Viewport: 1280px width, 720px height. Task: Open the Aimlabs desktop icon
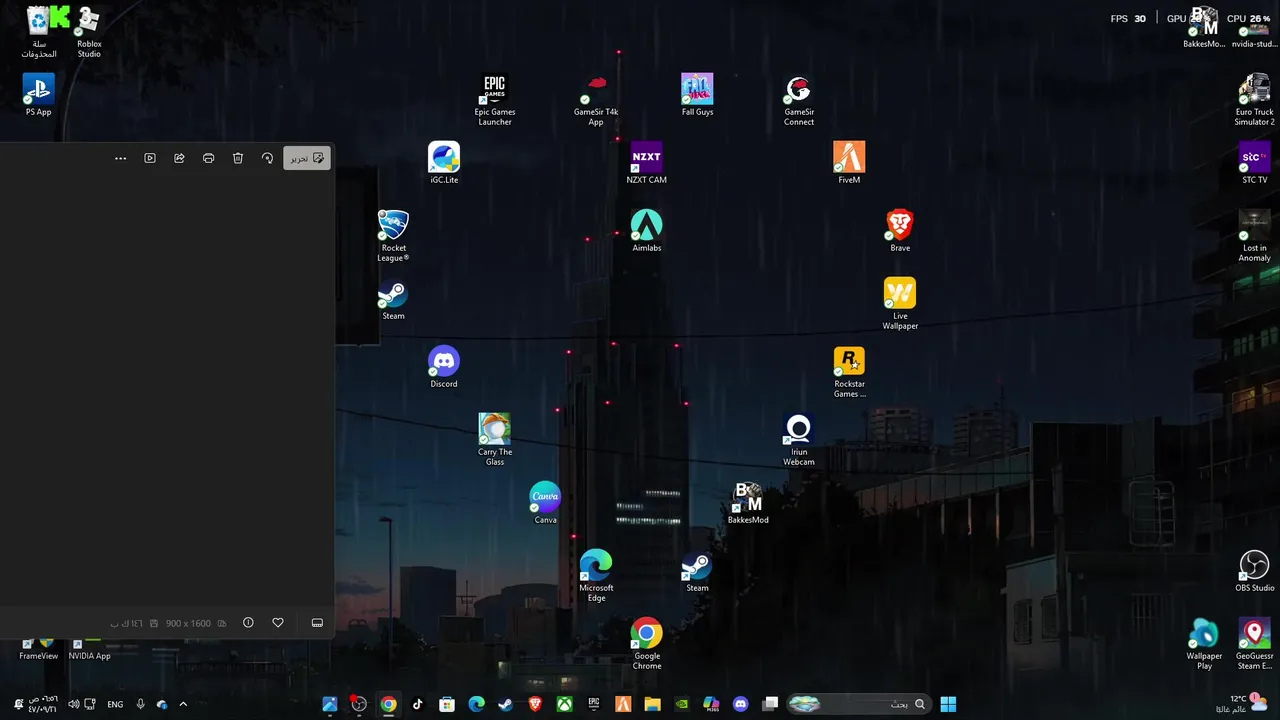(x=646, y=231)
